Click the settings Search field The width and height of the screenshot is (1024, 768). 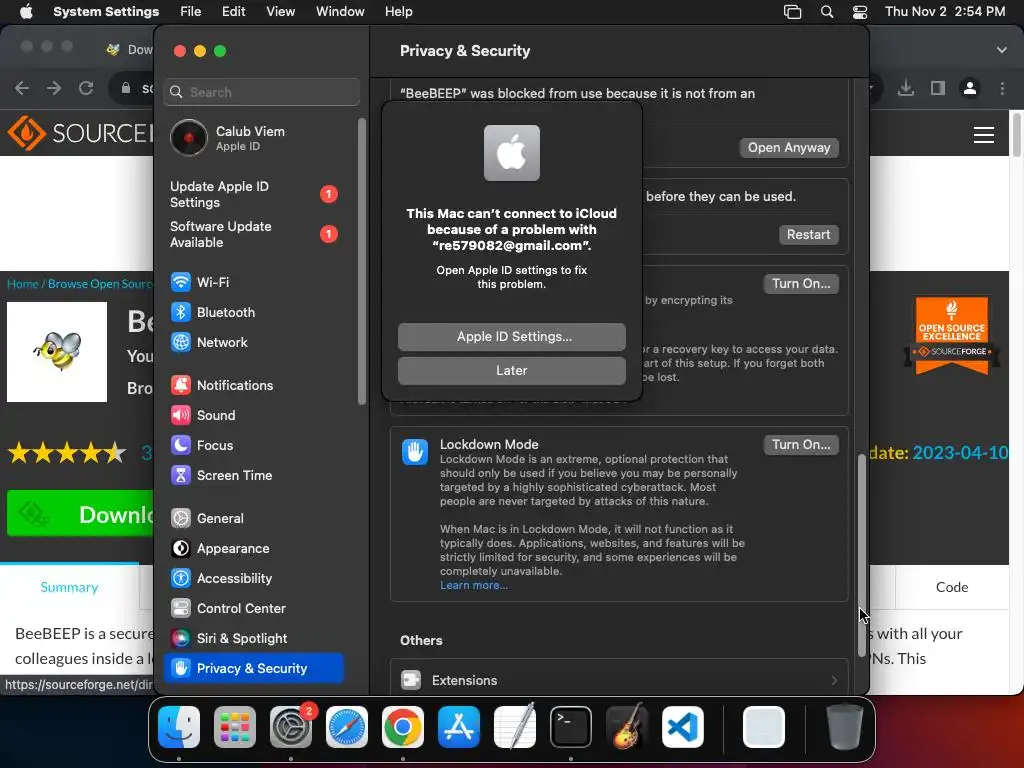click(262, 92)
